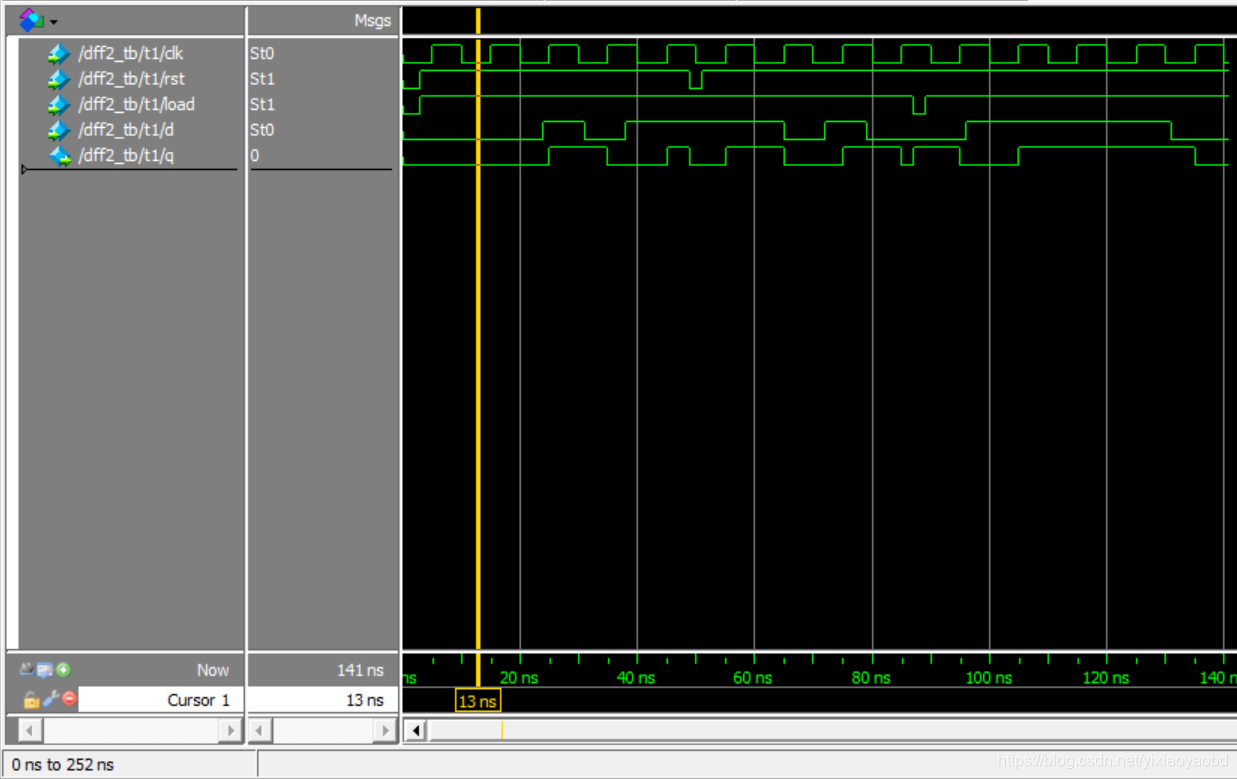Click the toggle leaf names icon
The width and height of the screenshot is (1237, 779).
(x=27, y=669)
